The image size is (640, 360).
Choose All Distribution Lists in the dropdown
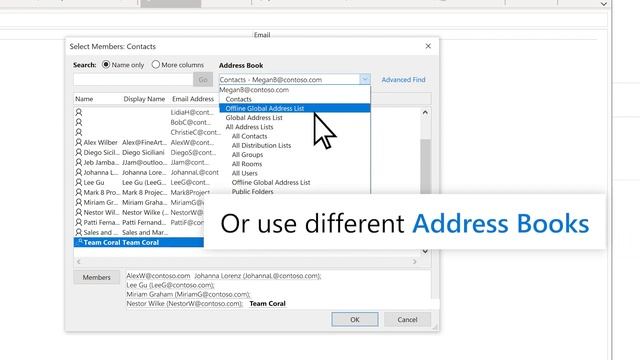261,145
